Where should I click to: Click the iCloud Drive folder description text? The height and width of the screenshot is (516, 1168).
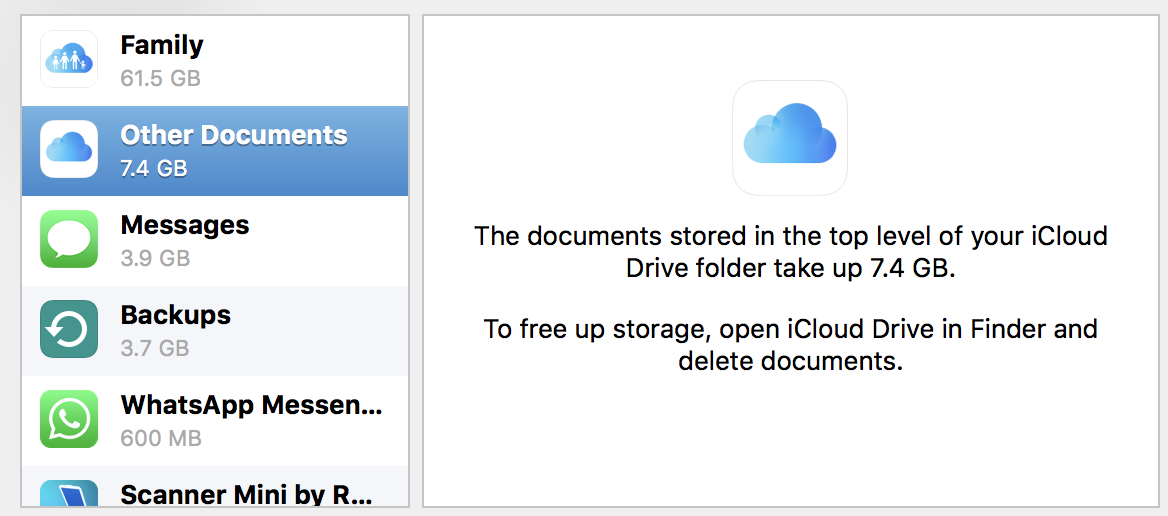(790, 252)
